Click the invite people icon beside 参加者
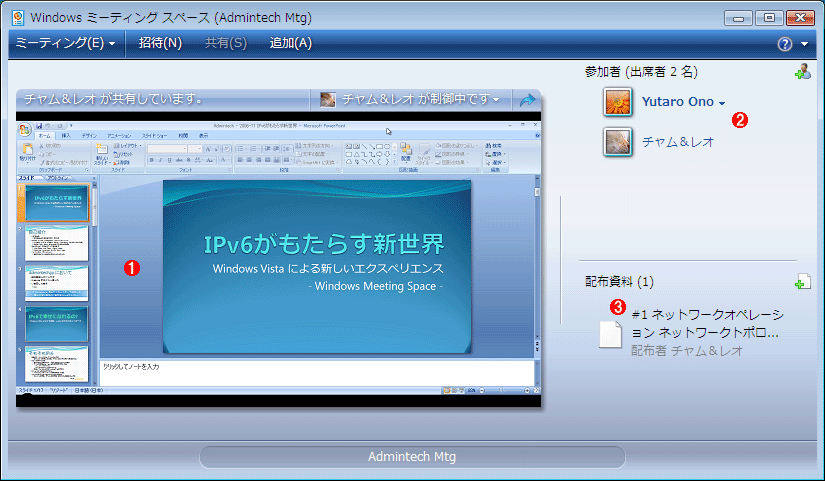The height and width of the screenshot is (481, 825). (x=802, y=72)
